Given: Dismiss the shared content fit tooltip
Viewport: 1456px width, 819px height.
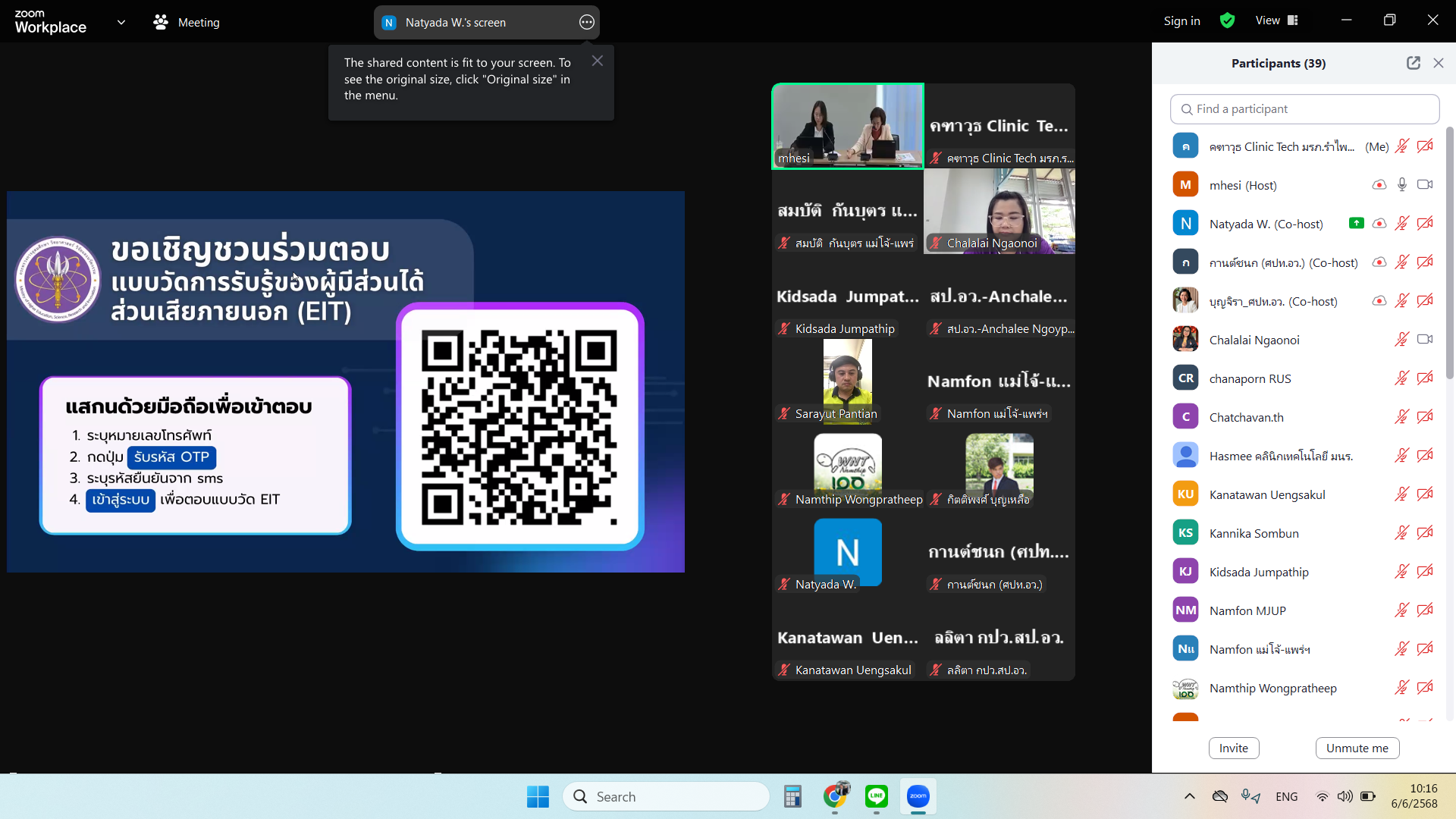Looking at the screenshot, I should [x=598, y=61].
